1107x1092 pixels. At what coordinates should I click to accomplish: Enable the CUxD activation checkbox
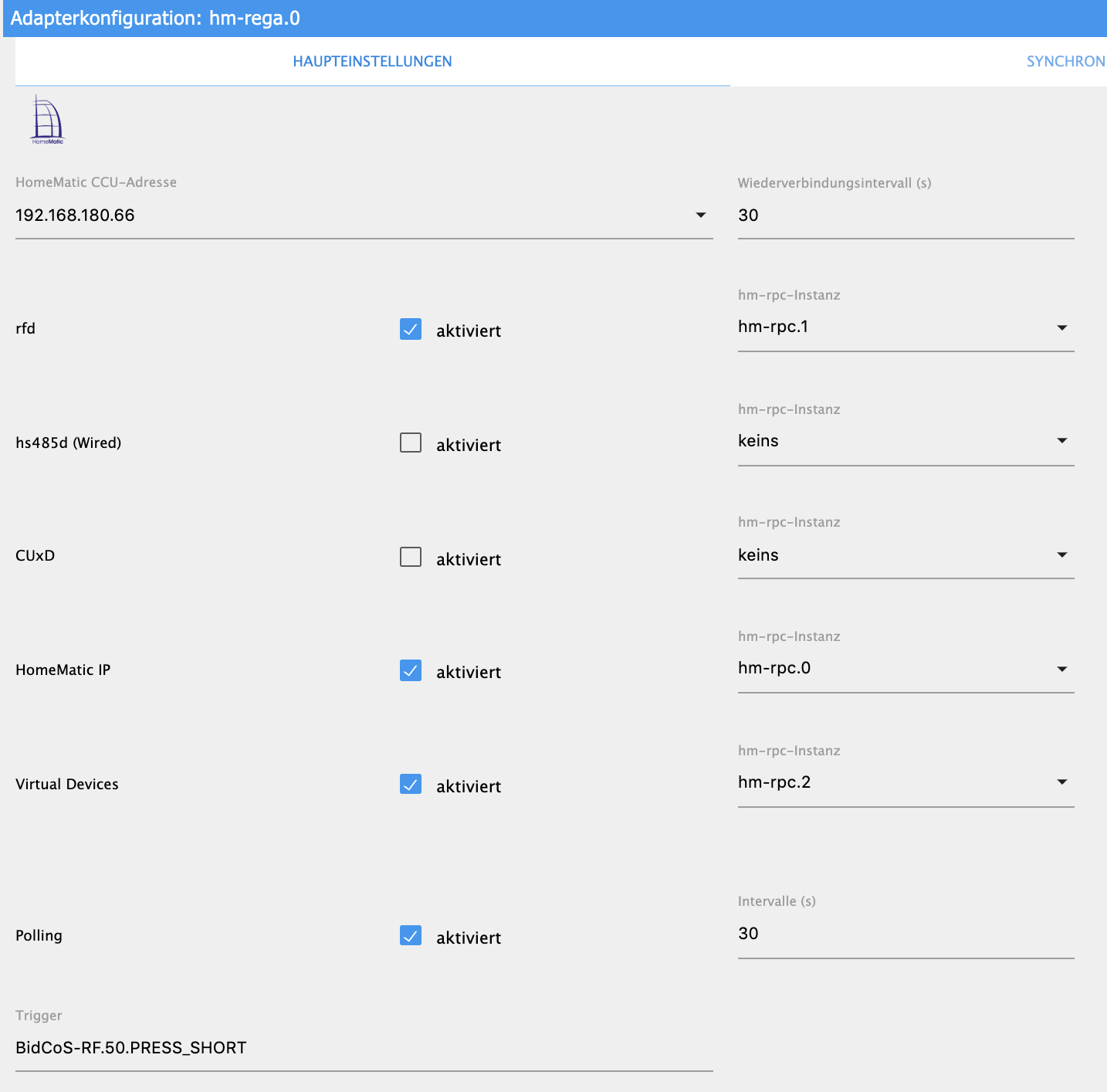click(x=411, y=557)
